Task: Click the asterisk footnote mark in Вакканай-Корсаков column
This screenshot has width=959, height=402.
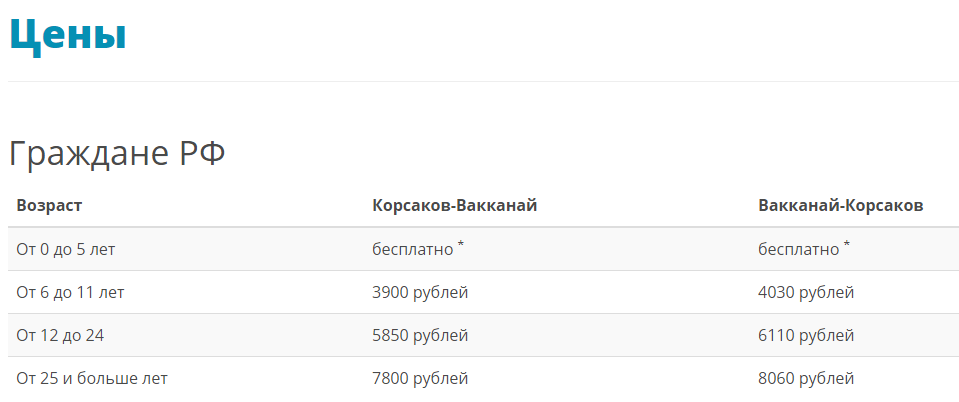Action: (x=847, y=244)
